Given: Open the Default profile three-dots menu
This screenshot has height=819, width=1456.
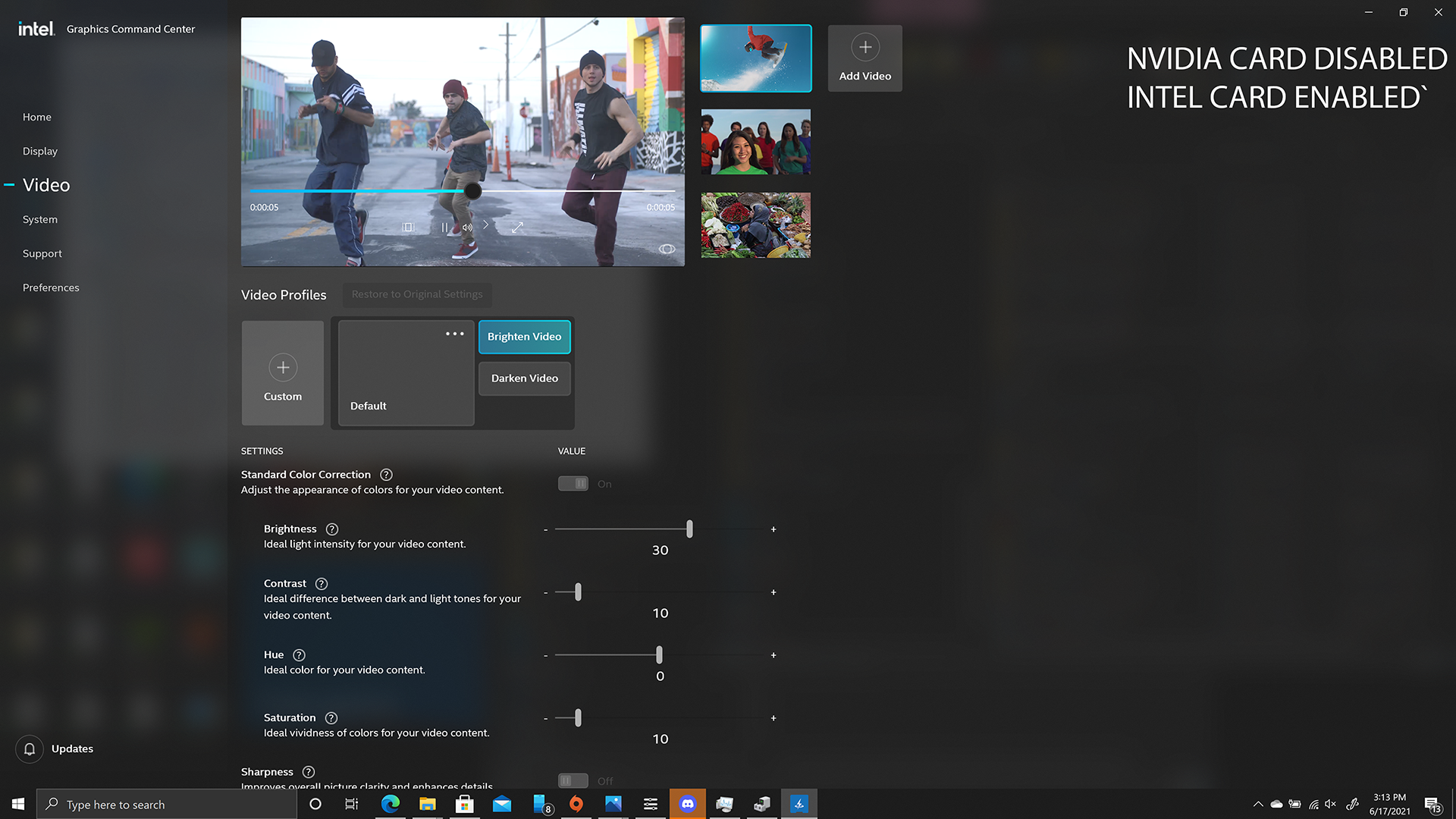Looking at the screenshot, I should [x=454, y=334].
